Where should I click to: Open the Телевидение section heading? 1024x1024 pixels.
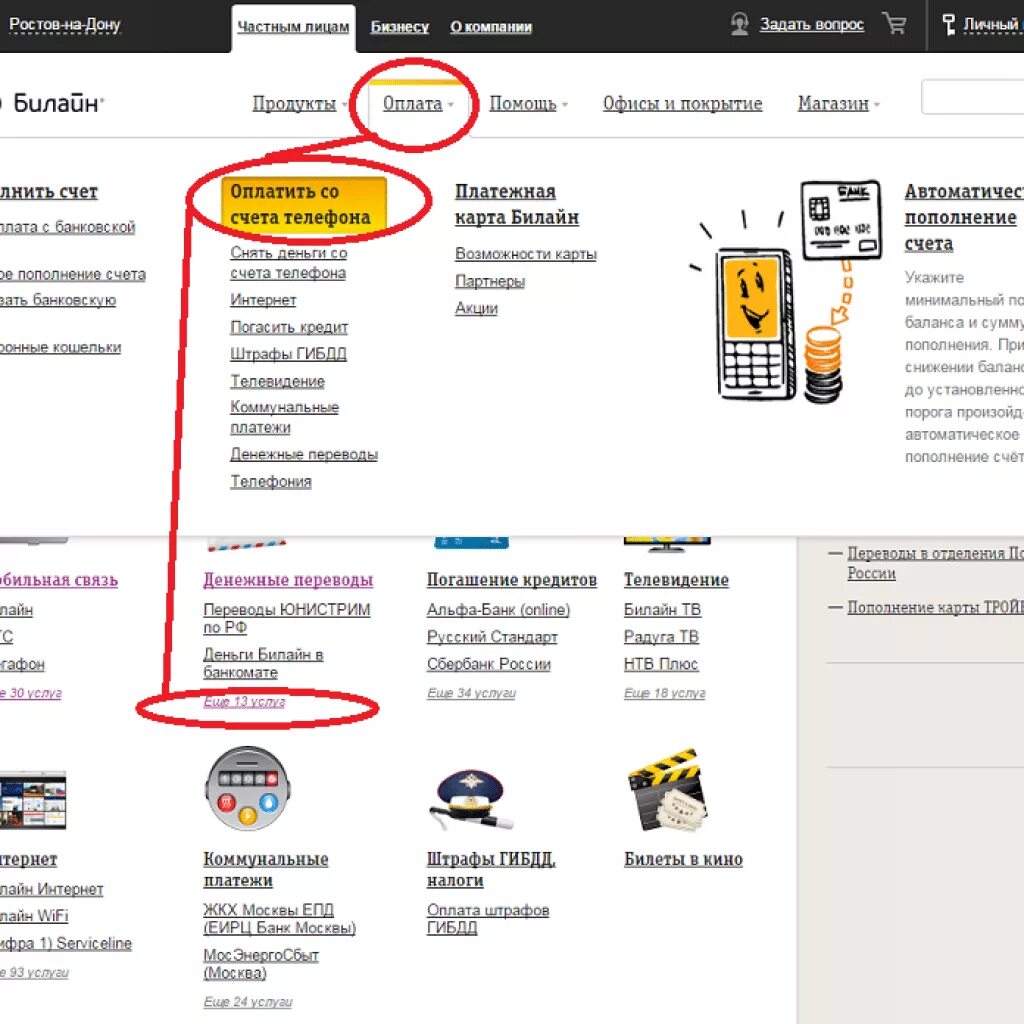coord(676,579)
